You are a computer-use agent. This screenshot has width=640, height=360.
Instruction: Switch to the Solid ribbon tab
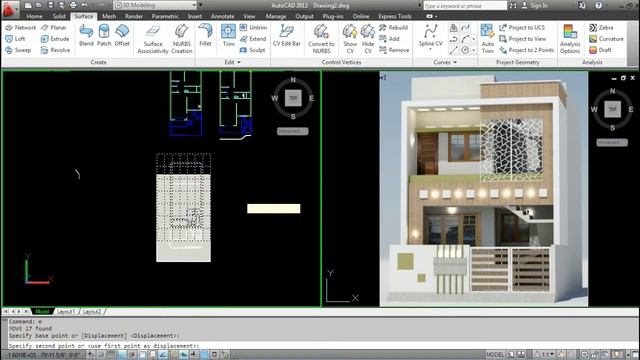pyautogui.click(x=59, y=16)
